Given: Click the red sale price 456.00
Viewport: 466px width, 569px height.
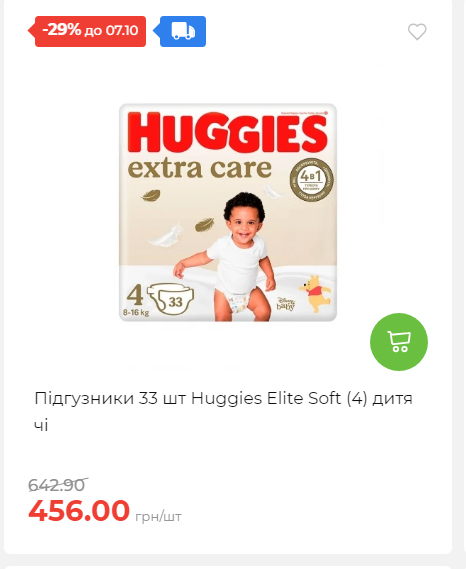Looking at the screenshot, I should [79, 511].
